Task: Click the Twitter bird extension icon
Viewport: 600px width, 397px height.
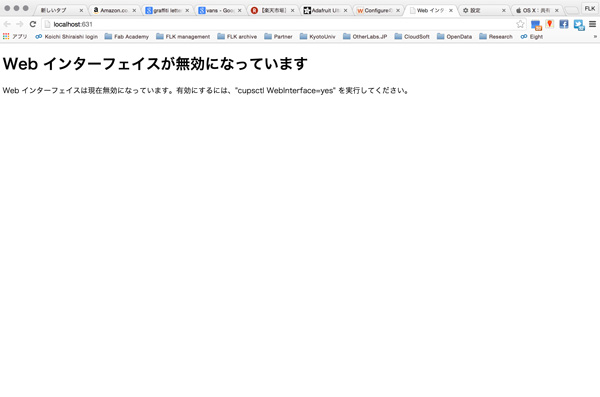Action: (579, 25)
